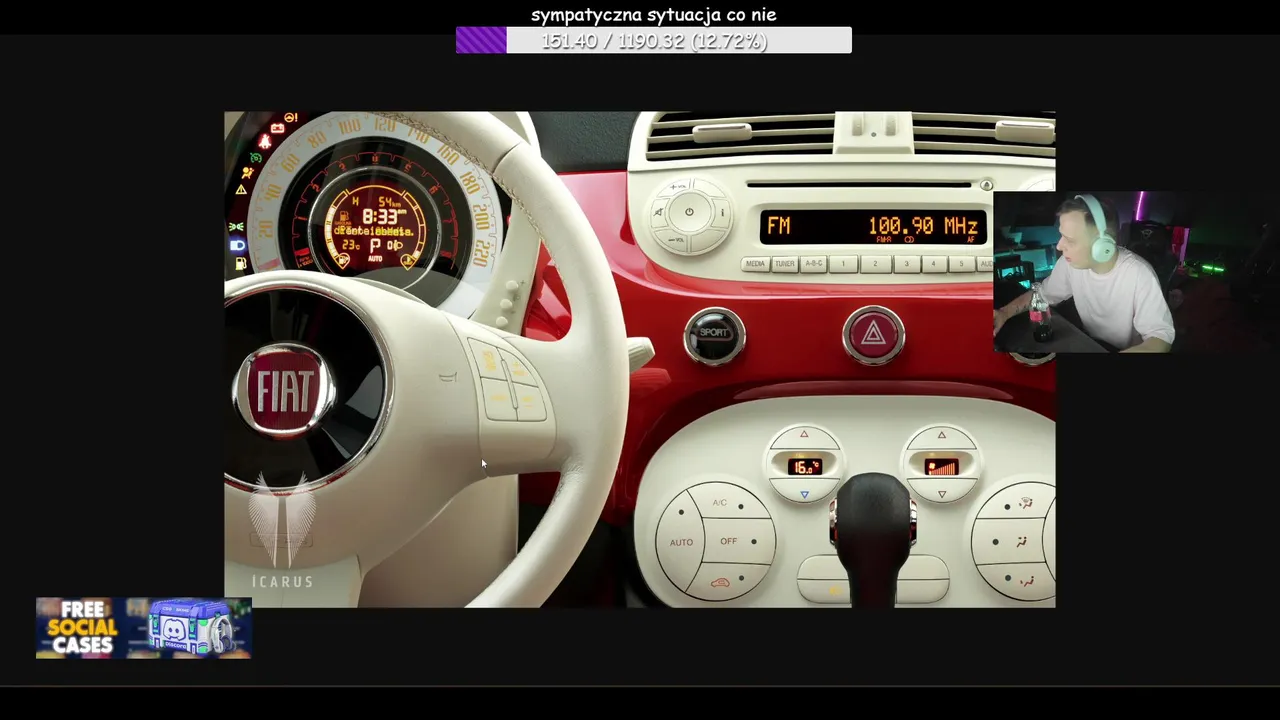Viewport: 1280px width, 720px height.
Task: Select radio preset 5
Action: [961, 264]
